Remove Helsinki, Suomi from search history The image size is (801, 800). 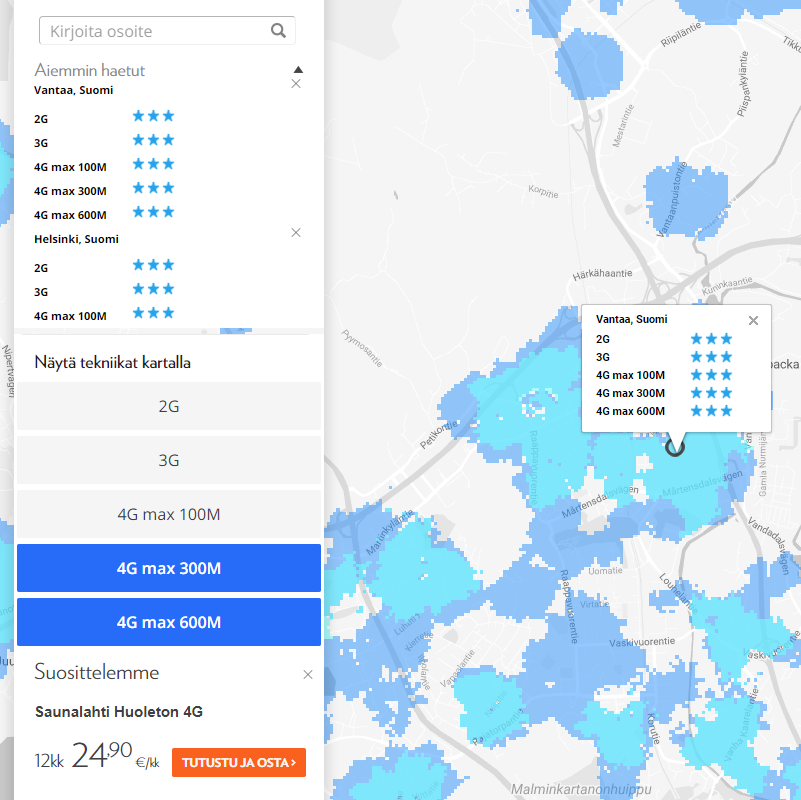click(296, 232)
